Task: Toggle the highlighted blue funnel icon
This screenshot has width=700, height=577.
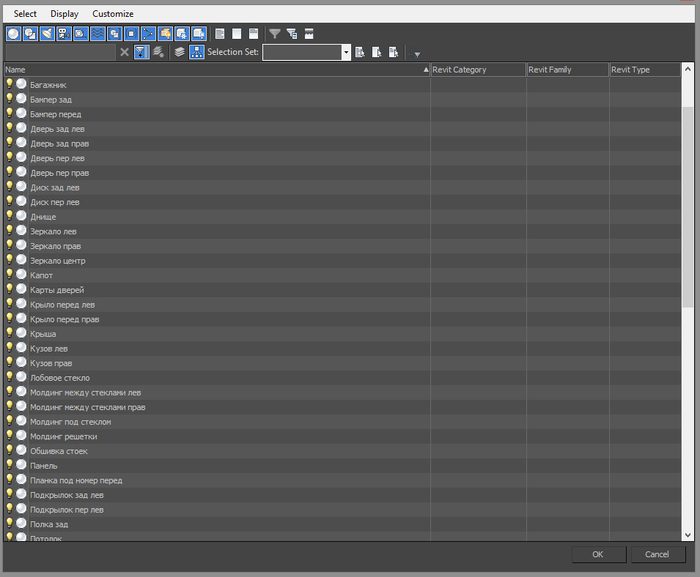Action: pyautogui.click(x=142, y=52)
